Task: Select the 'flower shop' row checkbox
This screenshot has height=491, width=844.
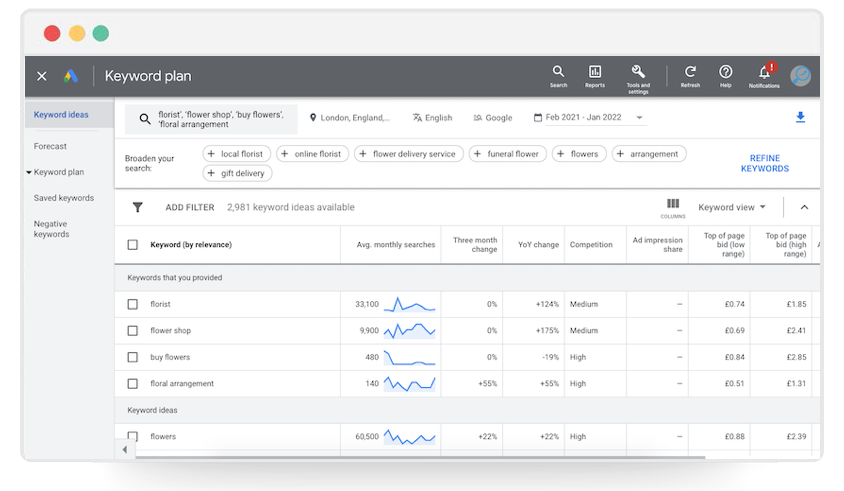Action: (133, 331)
